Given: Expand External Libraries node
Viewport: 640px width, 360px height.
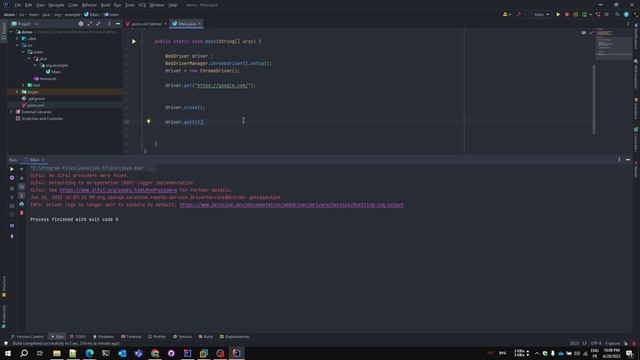Looking at the screenshot, I should pyautogui.click(x=11, y=112).
